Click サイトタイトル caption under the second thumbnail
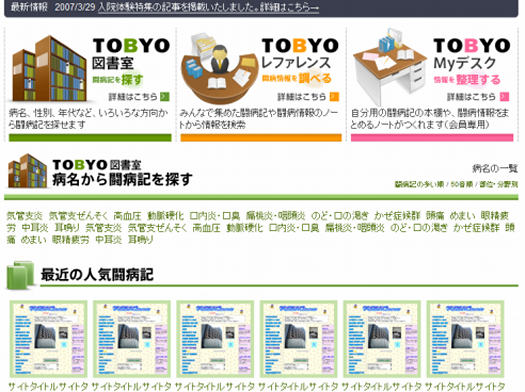This screenshot has width=525, height=392. (x=132, y=386)
